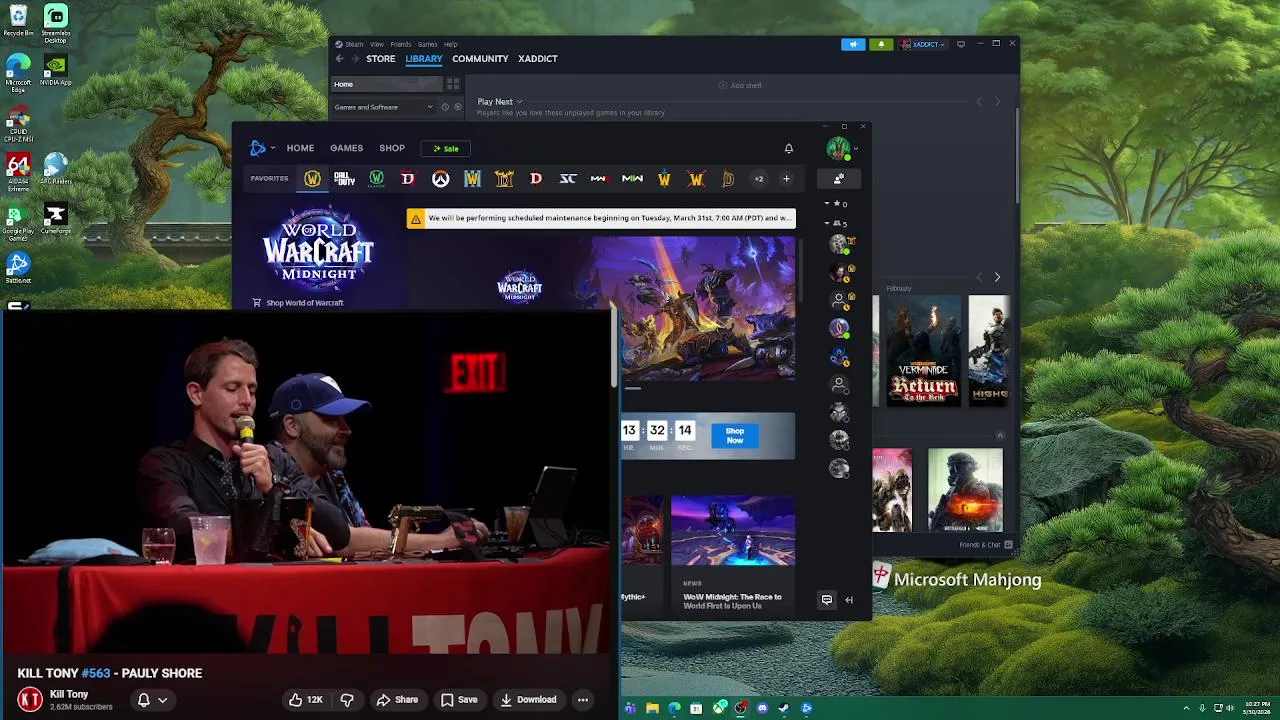This screenshot has width=1280, height=720.
Task: Open Kill Tony channel avatar
Action: click(x=30, y=700)
